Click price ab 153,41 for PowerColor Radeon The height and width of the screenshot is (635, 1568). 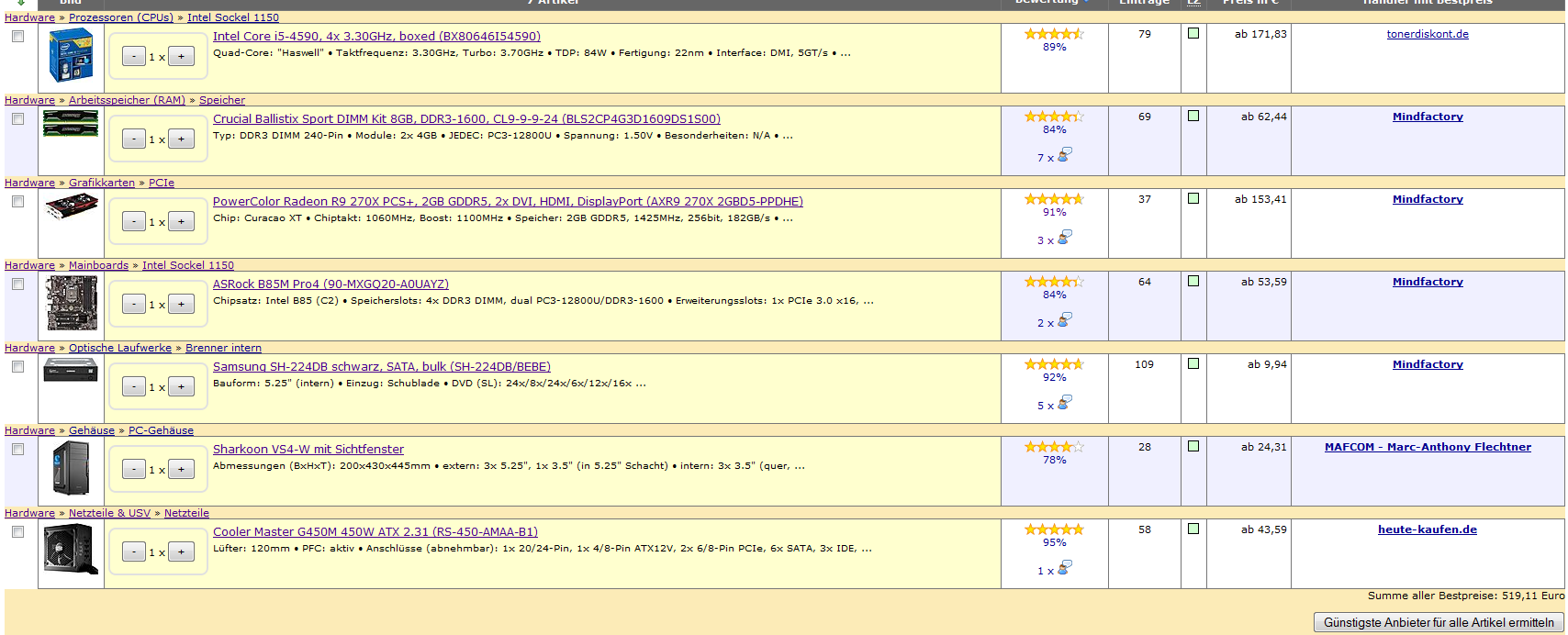point(1260,199)
